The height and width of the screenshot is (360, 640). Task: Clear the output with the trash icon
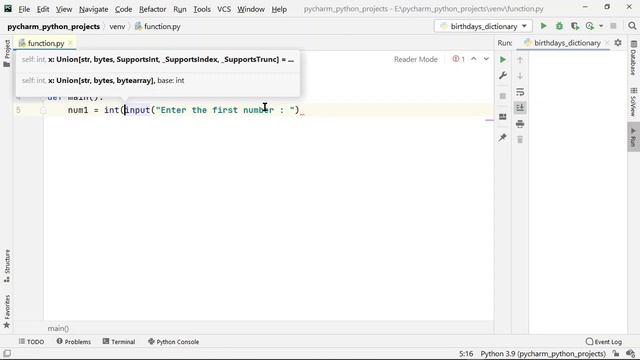tap(520, 140)
